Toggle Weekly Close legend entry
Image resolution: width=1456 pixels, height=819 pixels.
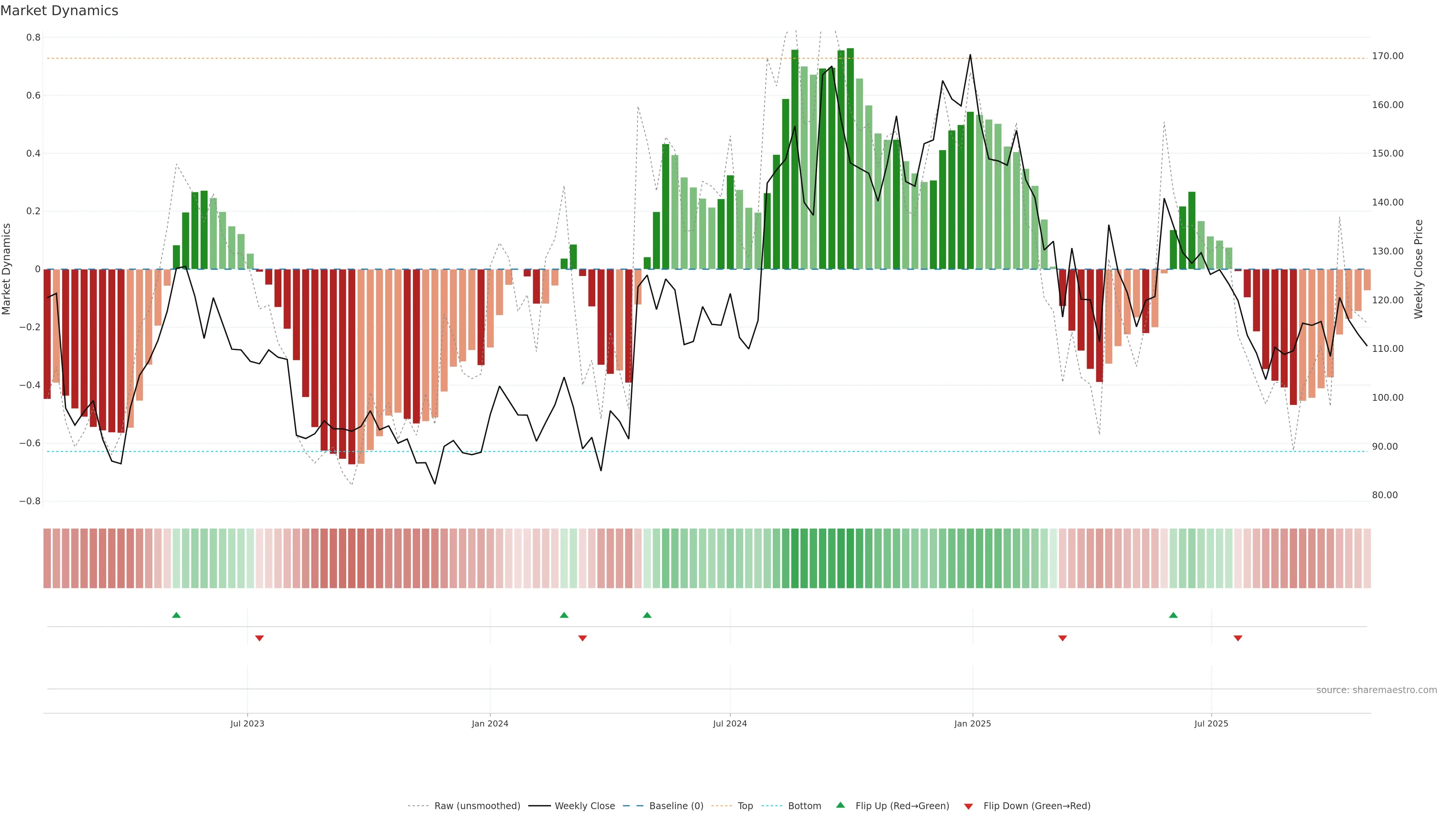click(x=584, y=806)
